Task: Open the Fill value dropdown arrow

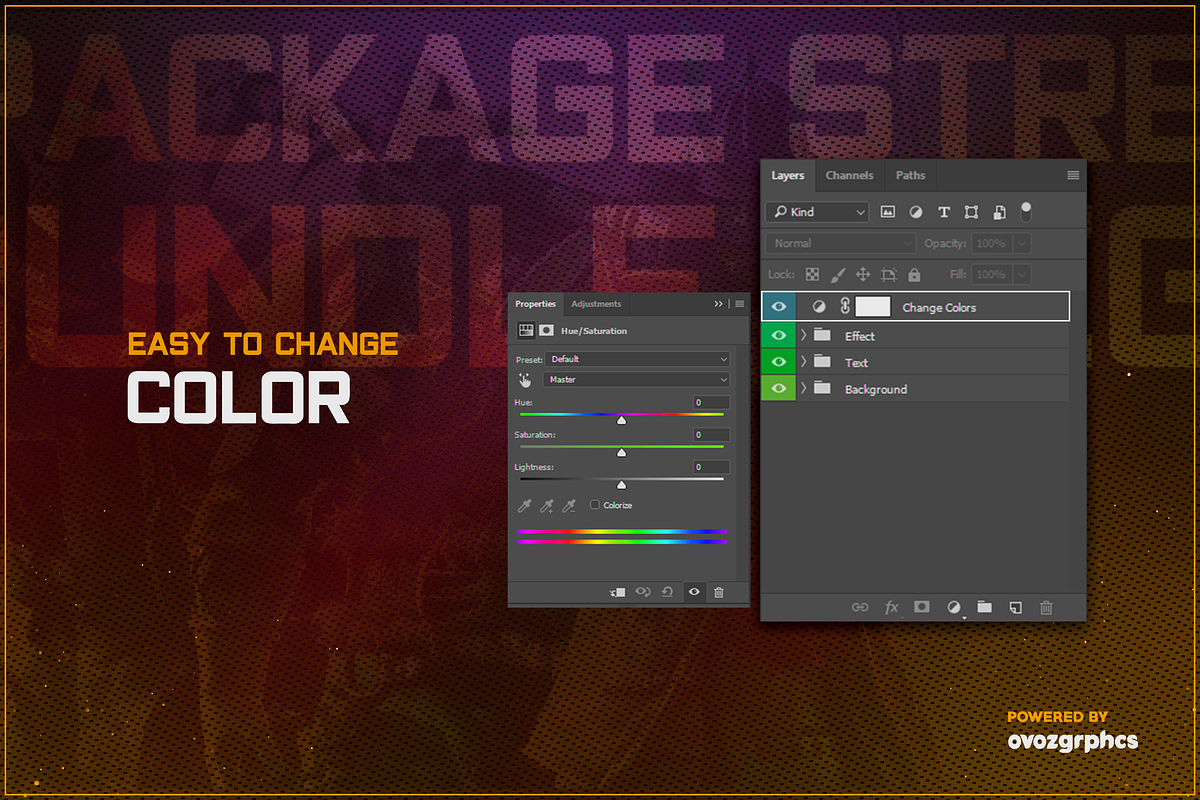Action: [1021, 274]
